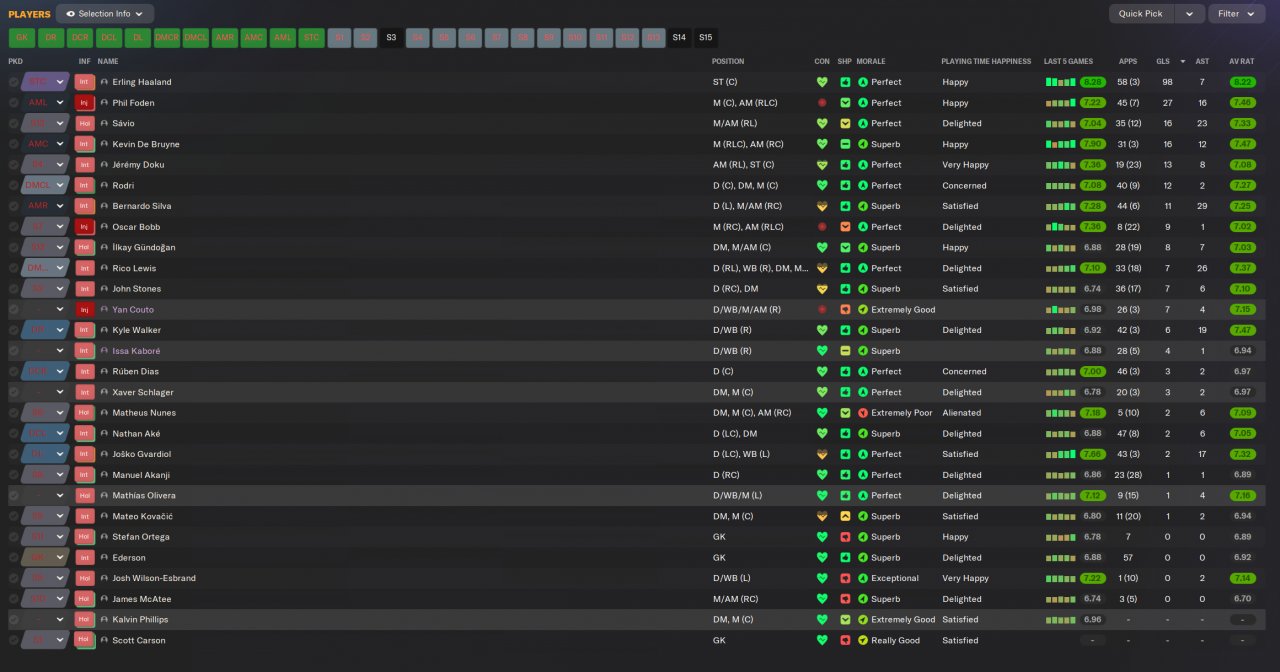Toggle selection check for Phil Foden

point(14,103)
